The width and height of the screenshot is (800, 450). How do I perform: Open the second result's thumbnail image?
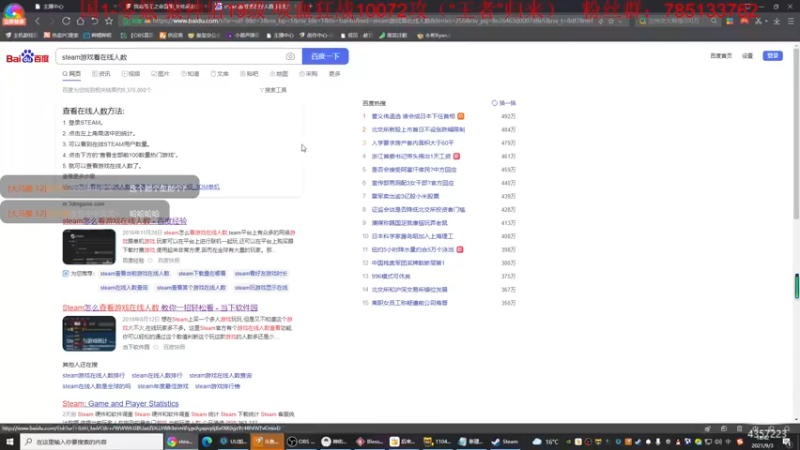click(x=89, y=334)
